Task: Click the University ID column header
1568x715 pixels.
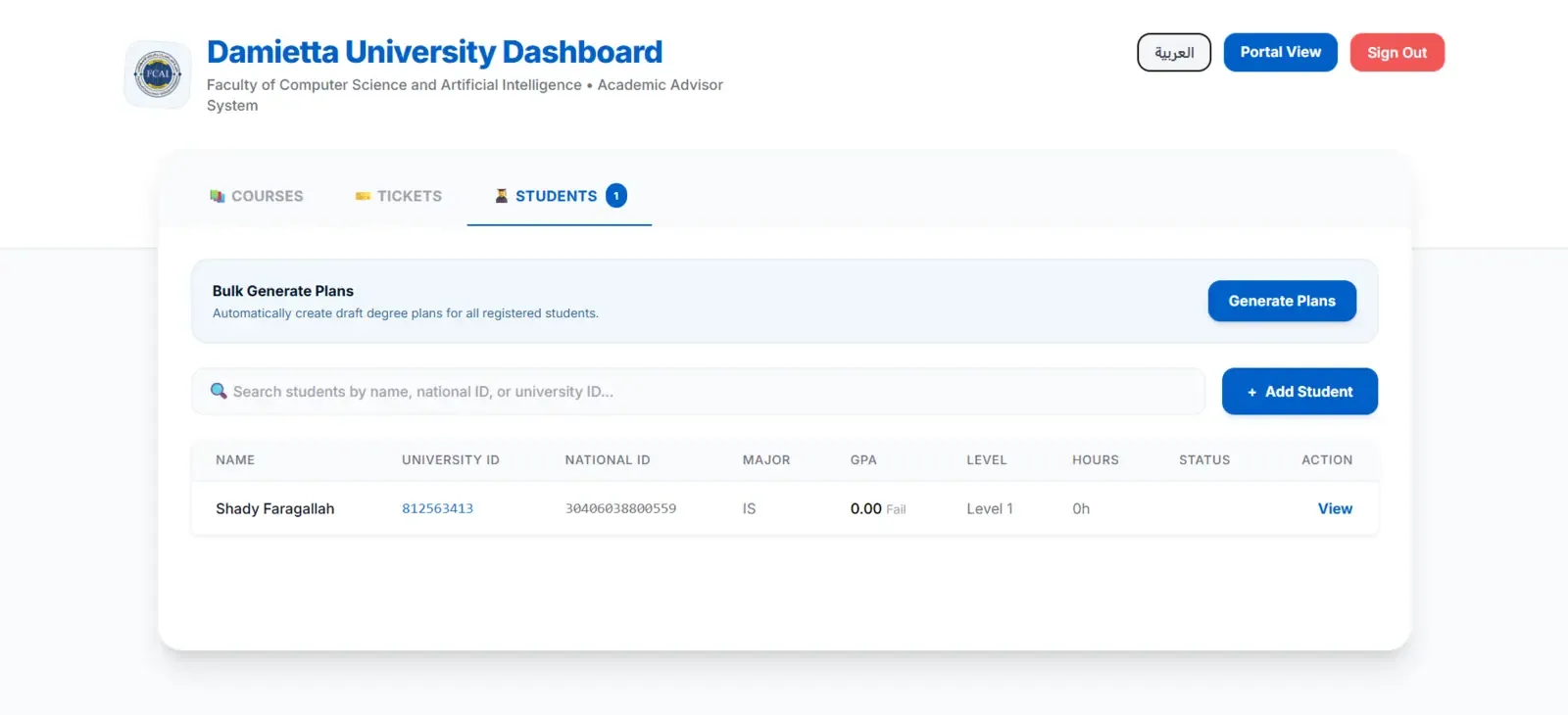Action: (x=451, y=460)
